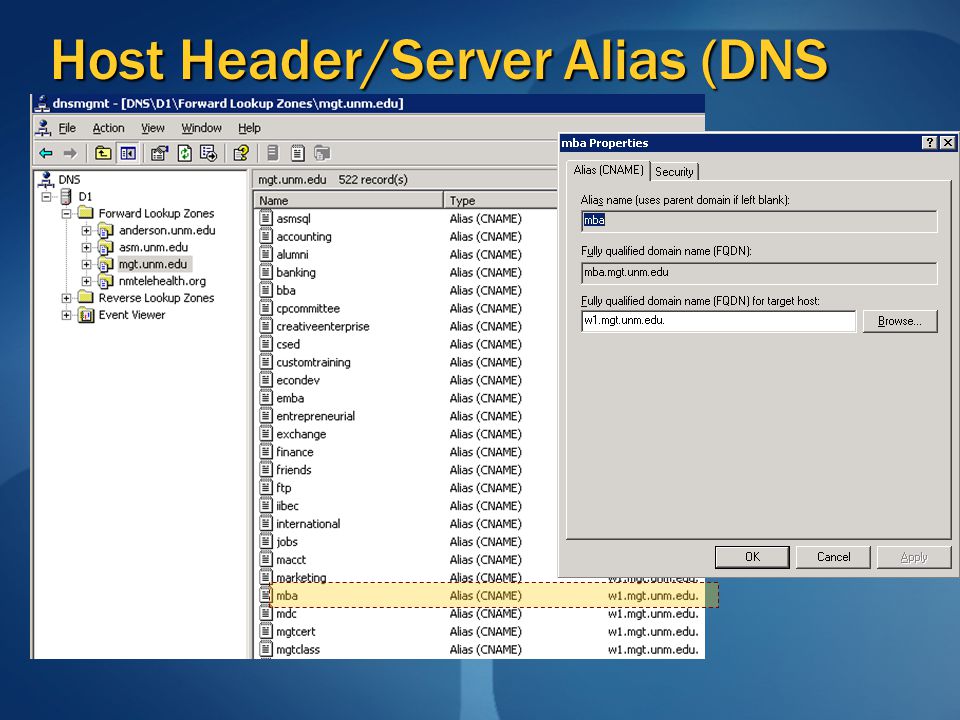Expand the anderson.unm.edu zone
The image size is (960, 720).
click(86, 231)
